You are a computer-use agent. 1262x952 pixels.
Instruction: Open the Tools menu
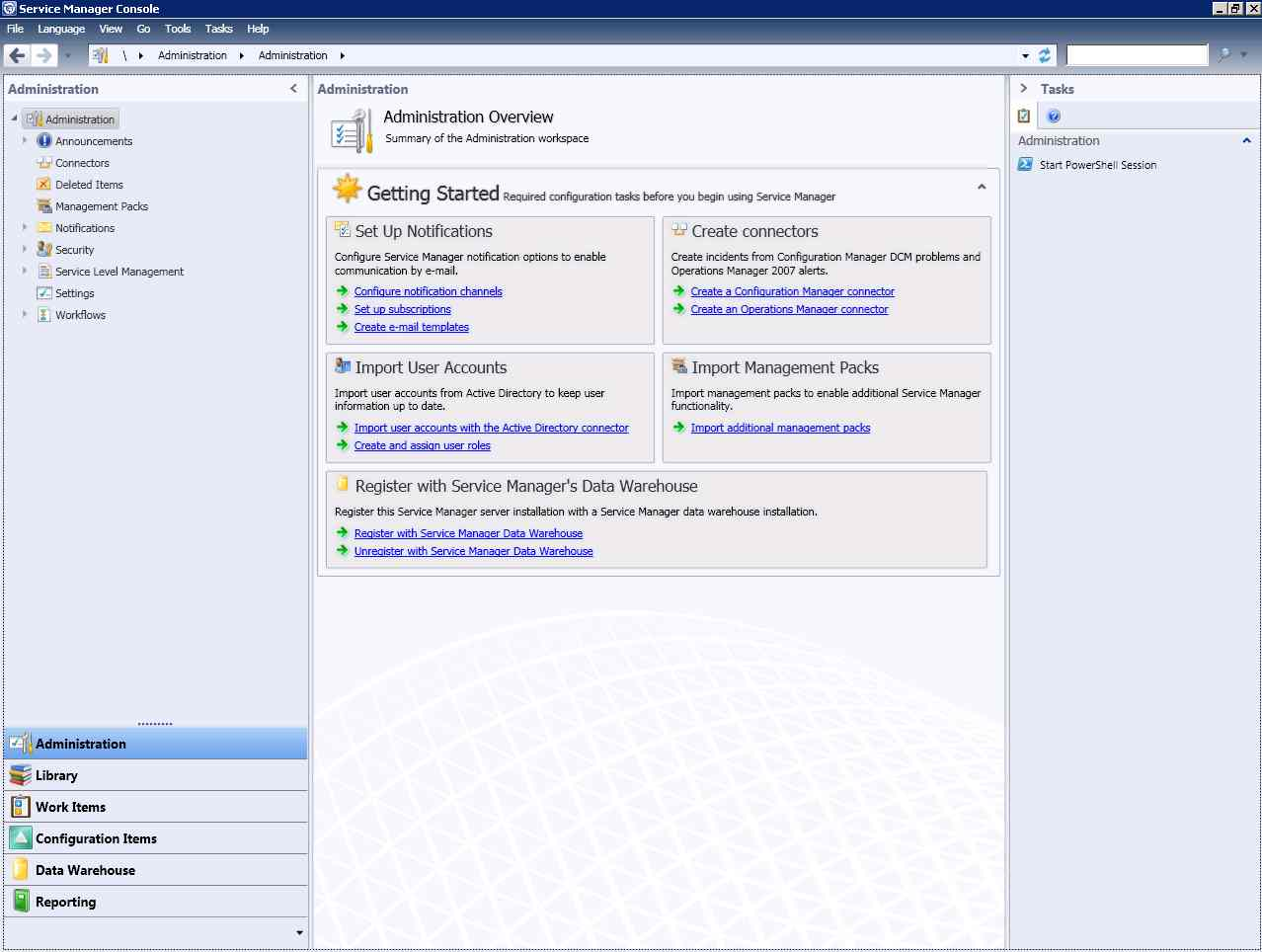tap(178, 29)
